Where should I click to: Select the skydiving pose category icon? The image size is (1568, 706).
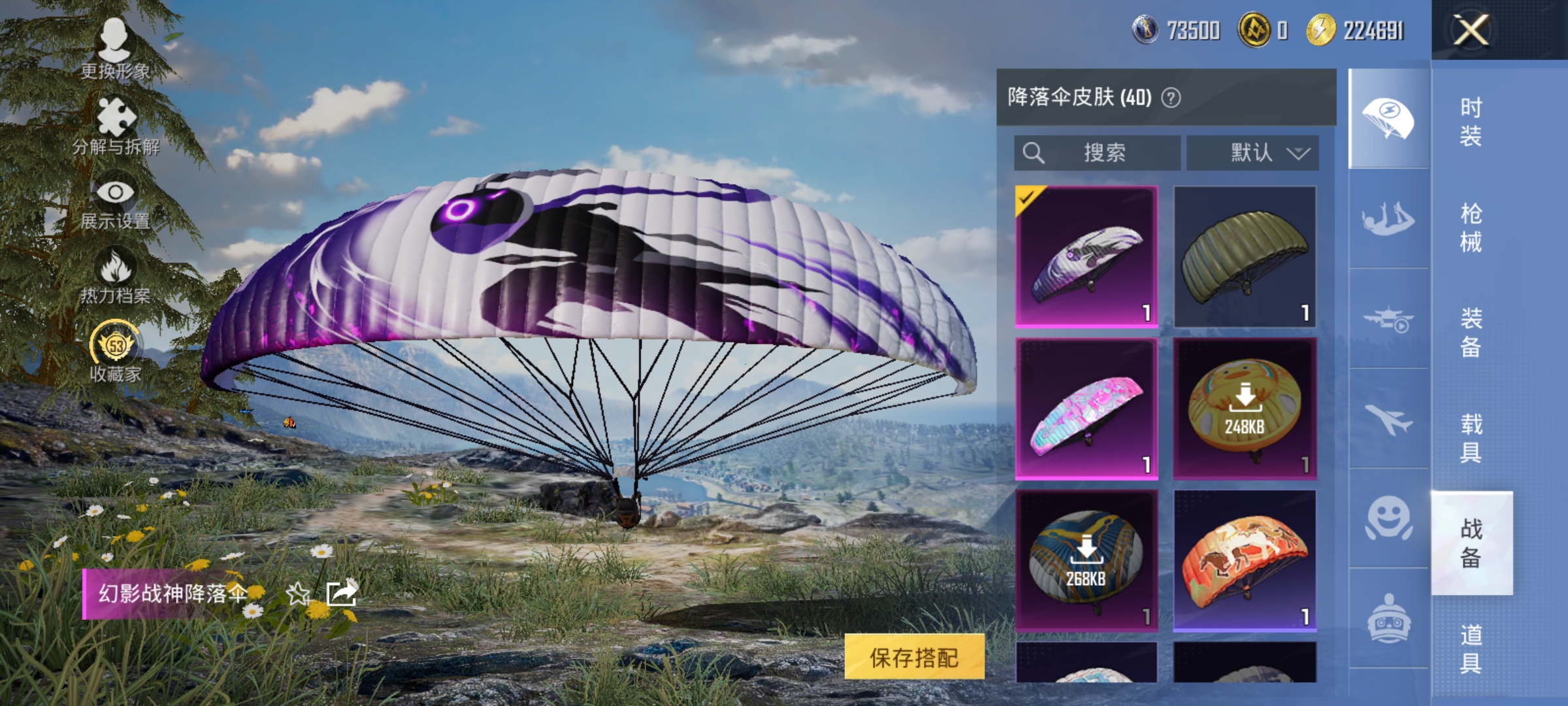(x=1388, y=219)
